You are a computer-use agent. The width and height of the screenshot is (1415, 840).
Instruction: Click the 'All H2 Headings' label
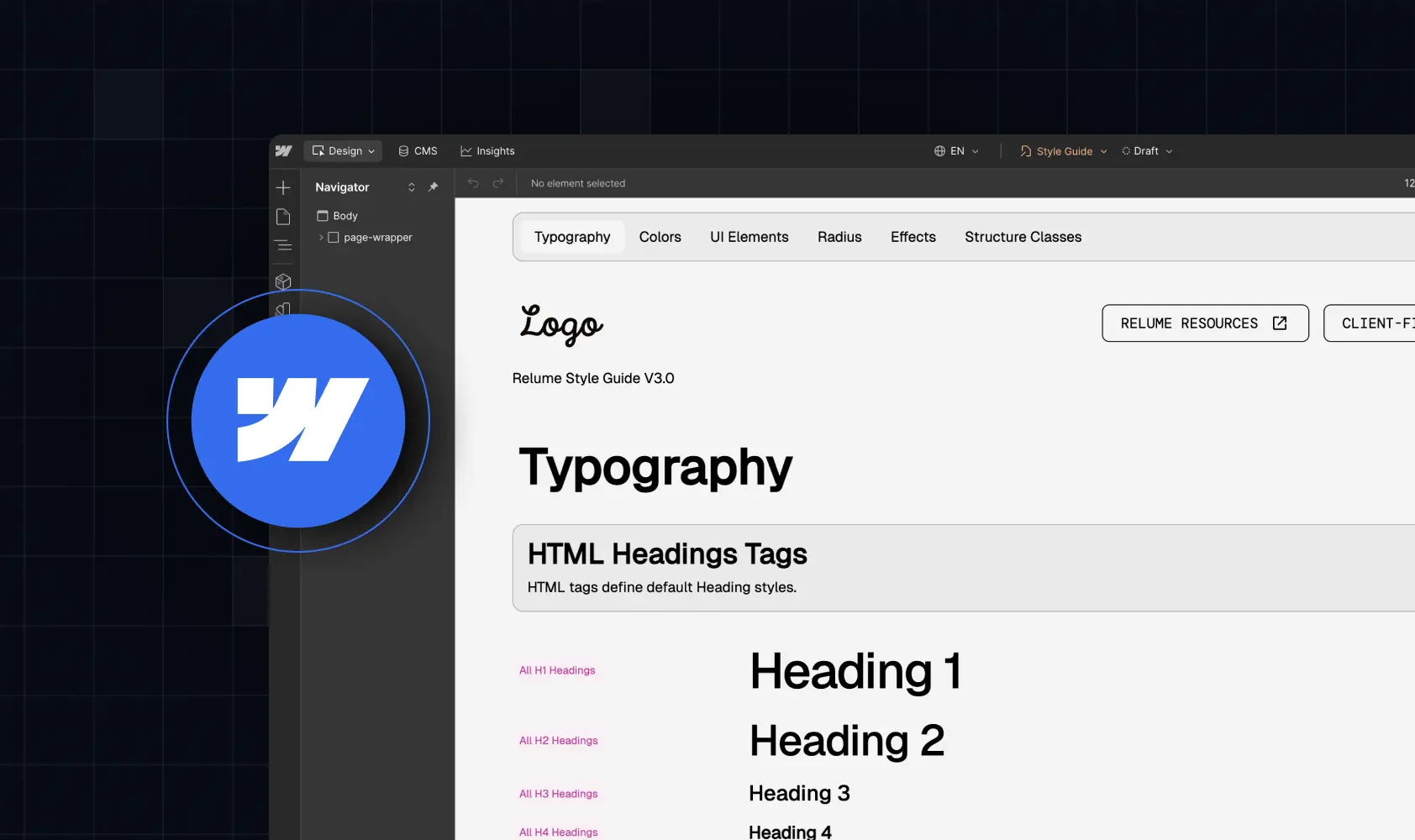559,741
